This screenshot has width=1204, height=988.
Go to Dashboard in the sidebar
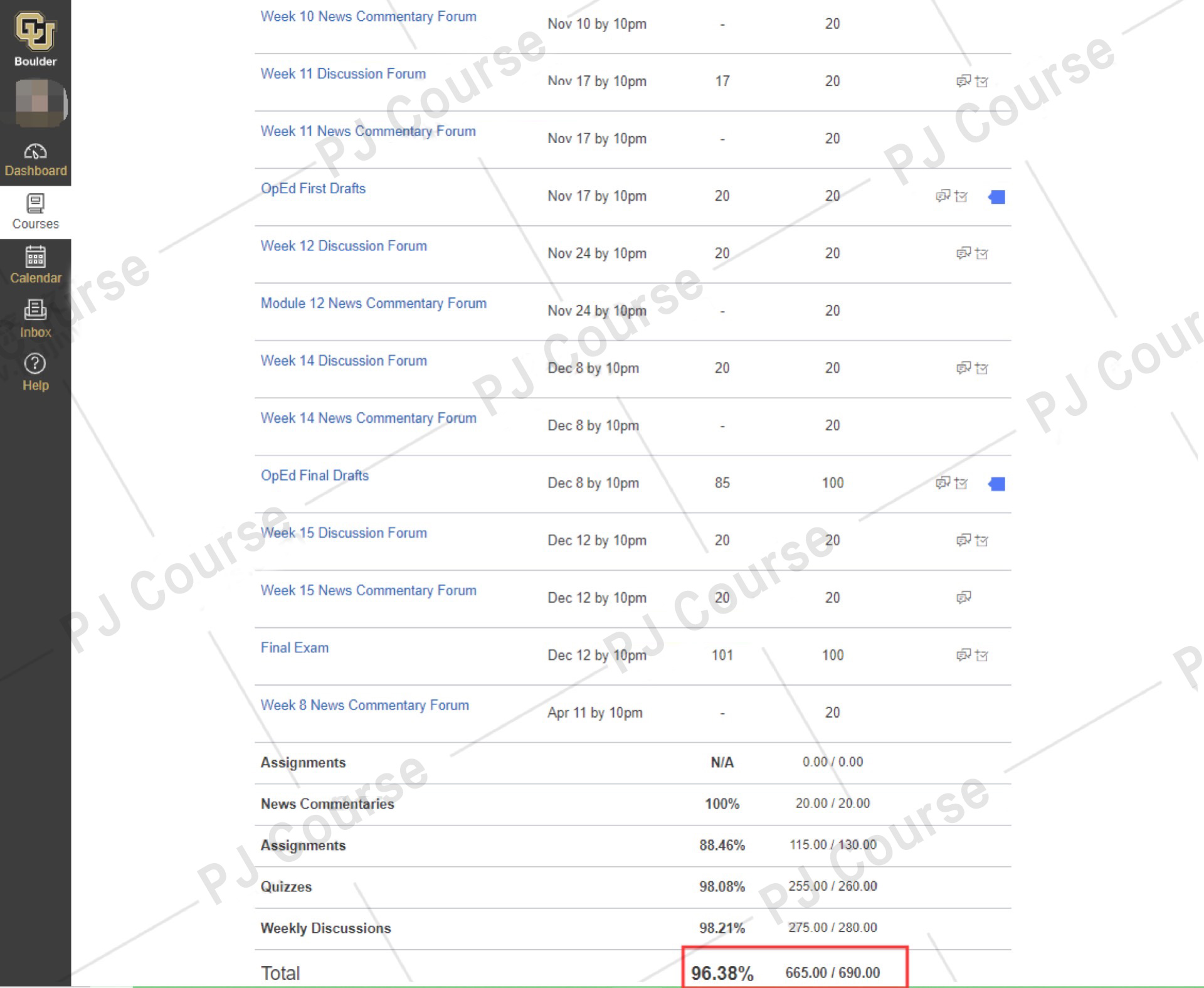pos(35,160)
